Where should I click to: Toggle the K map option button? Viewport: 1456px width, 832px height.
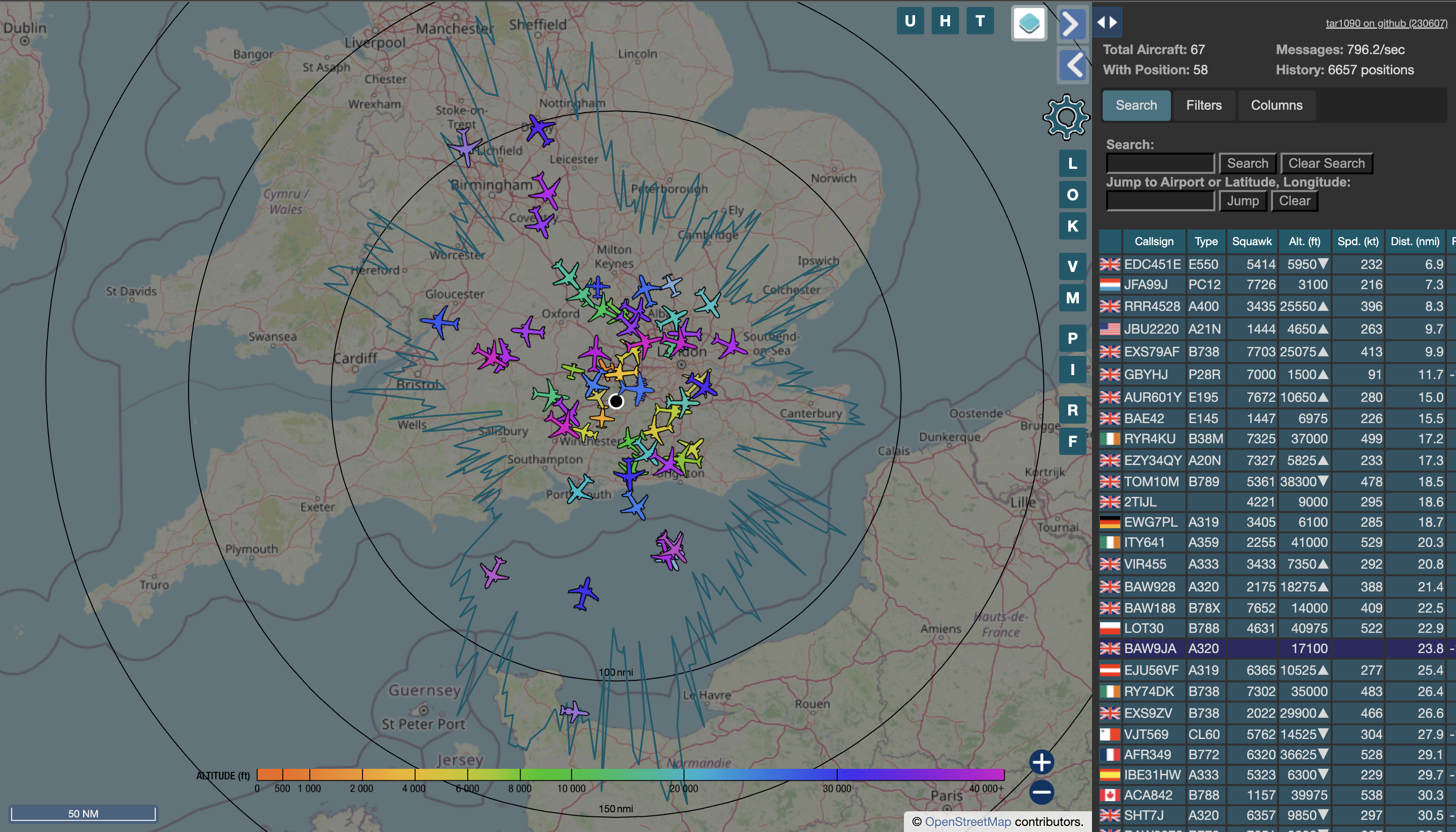click(x=1072, y=226)
